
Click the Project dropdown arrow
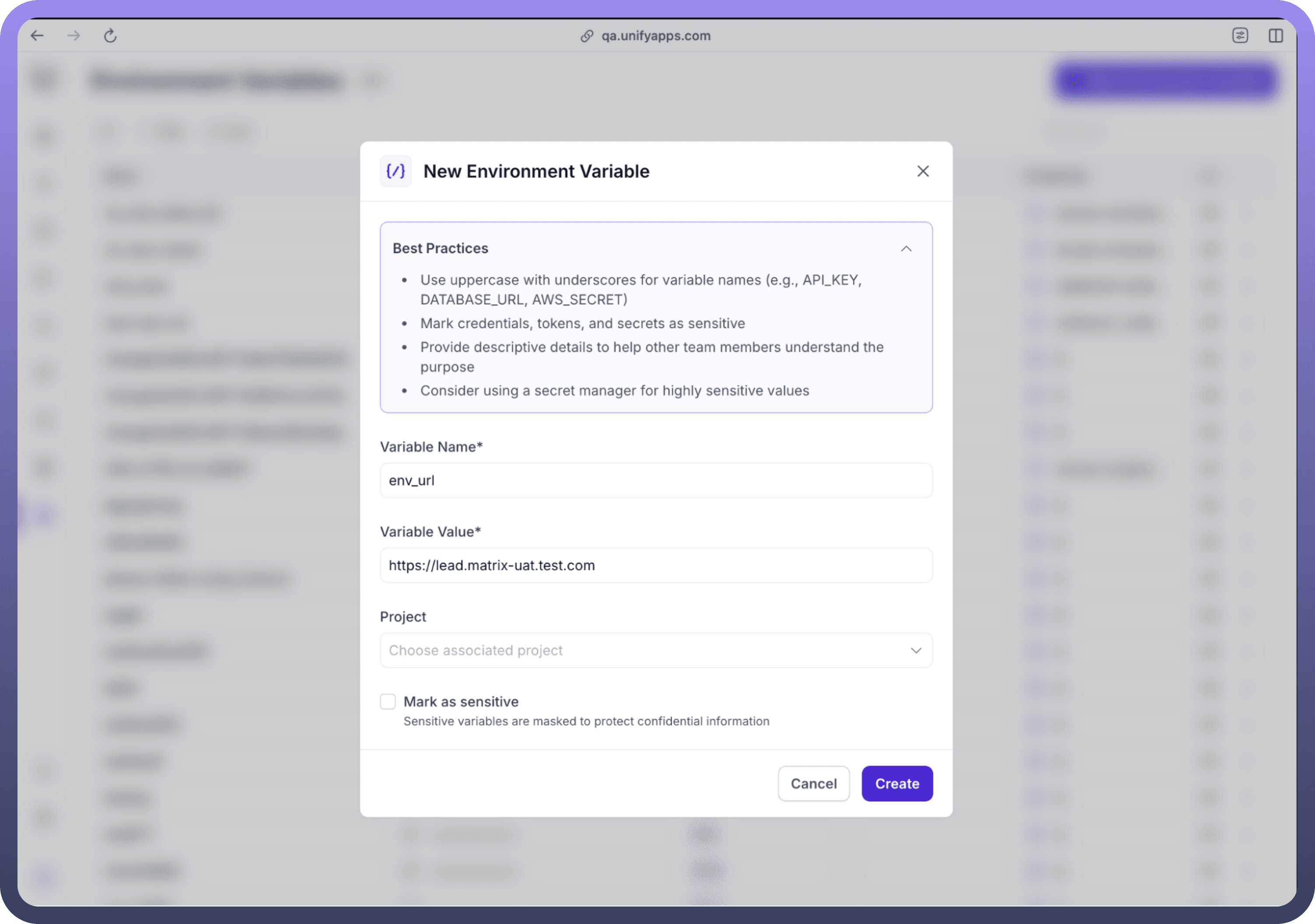pyautogui.click(x=916, y=650)
